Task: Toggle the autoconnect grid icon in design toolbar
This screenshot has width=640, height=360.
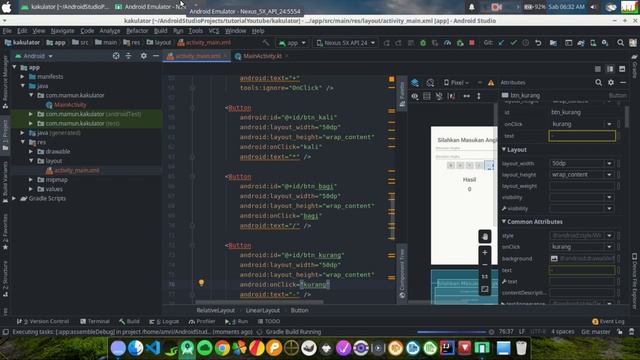Action: tap(427, 96)
